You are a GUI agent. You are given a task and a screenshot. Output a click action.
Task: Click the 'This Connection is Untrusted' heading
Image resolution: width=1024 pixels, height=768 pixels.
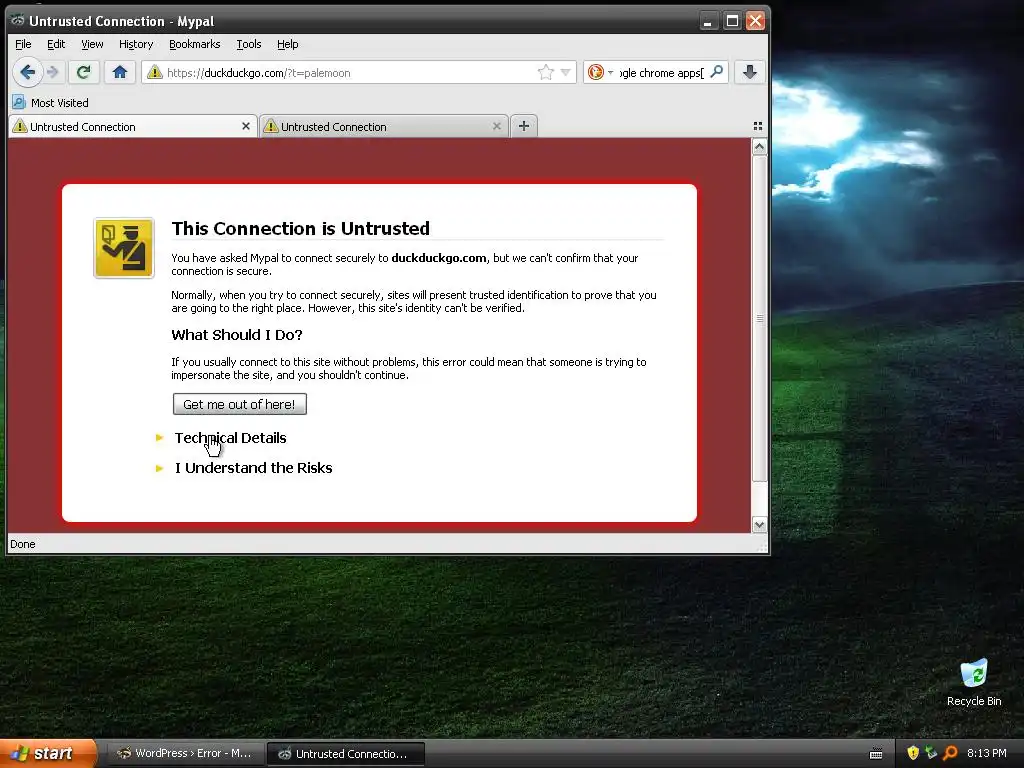300,229
